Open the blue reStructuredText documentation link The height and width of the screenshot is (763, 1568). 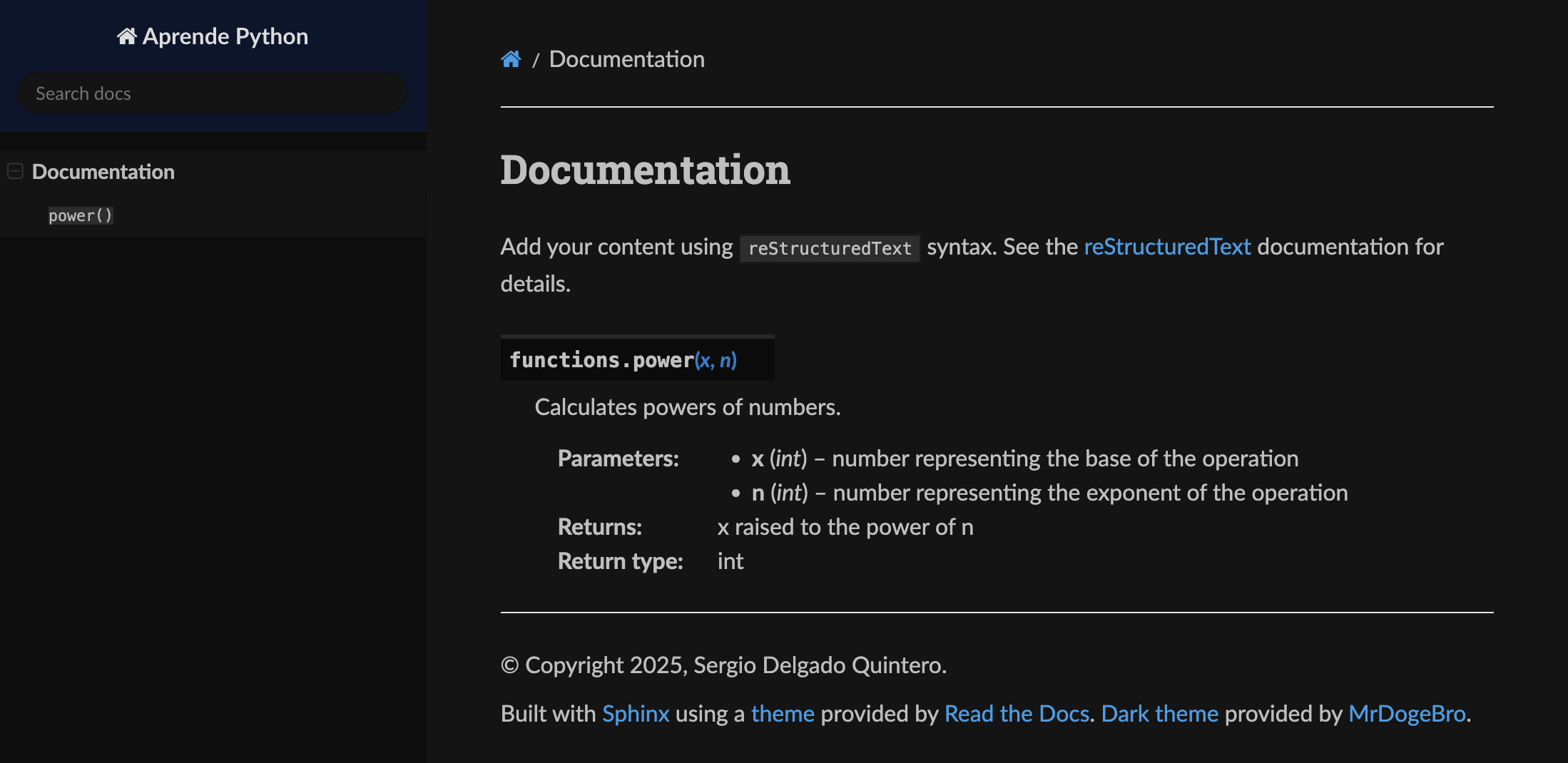pyautogui.click(x=1167, y=247)
